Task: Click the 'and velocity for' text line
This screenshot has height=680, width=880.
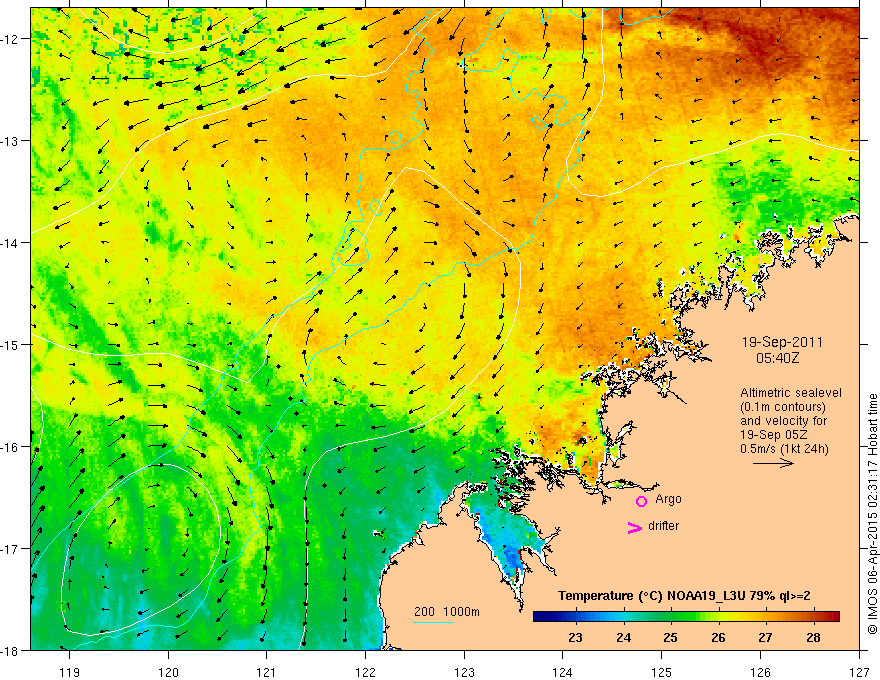Action: (x=783, y=421)
